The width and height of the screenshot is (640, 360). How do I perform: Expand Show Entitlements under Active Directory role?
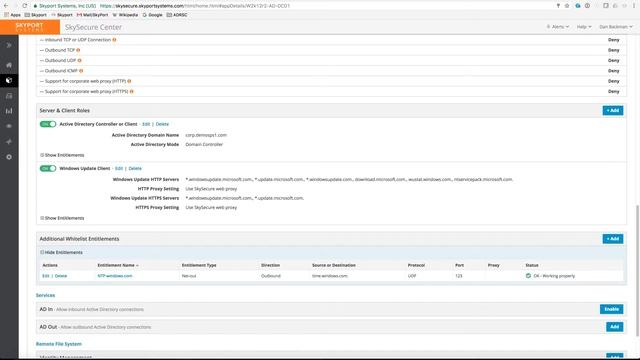click(62, 155)
